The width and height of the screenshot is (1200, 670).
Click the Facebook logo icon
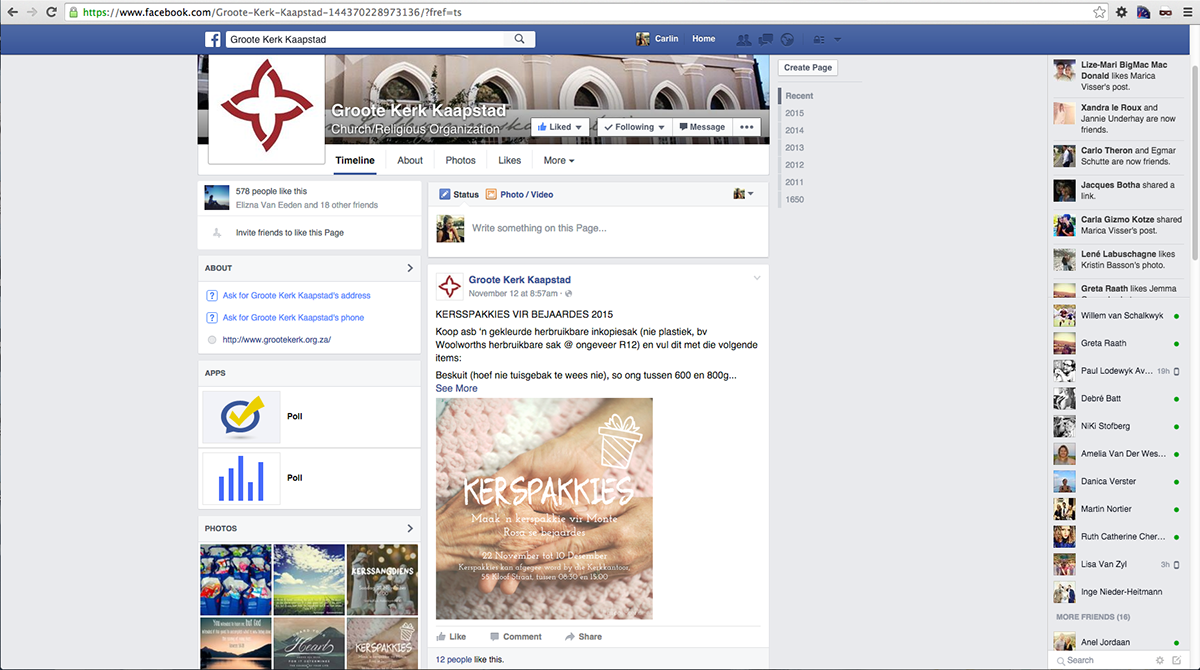click(x=213, y=39)
